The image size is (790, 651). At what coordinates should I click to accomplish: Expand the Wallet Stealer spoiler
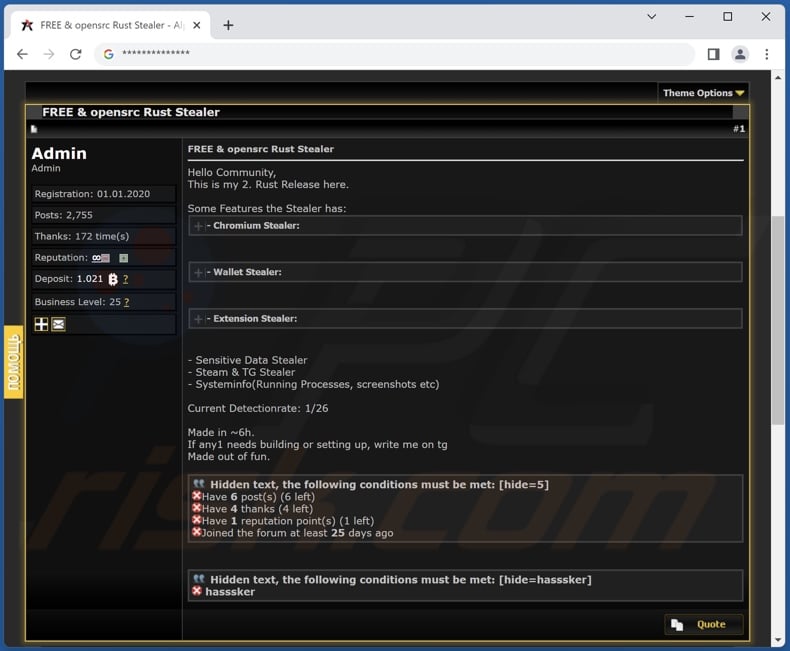click(x=199, y=273)
